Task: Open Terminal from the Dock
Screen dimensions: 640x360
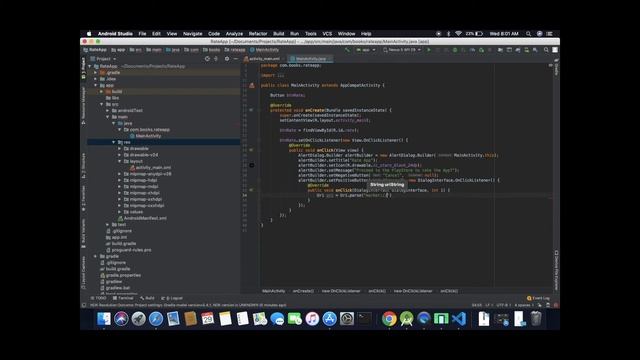Action: tap(364, 318)
